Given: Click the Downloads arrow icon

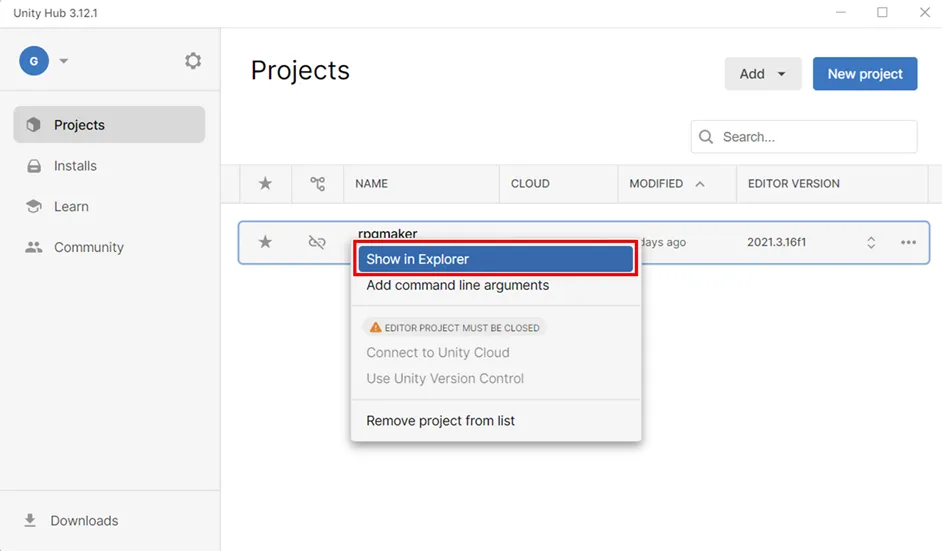Looking at the screenshot, I should click(30, 520).
